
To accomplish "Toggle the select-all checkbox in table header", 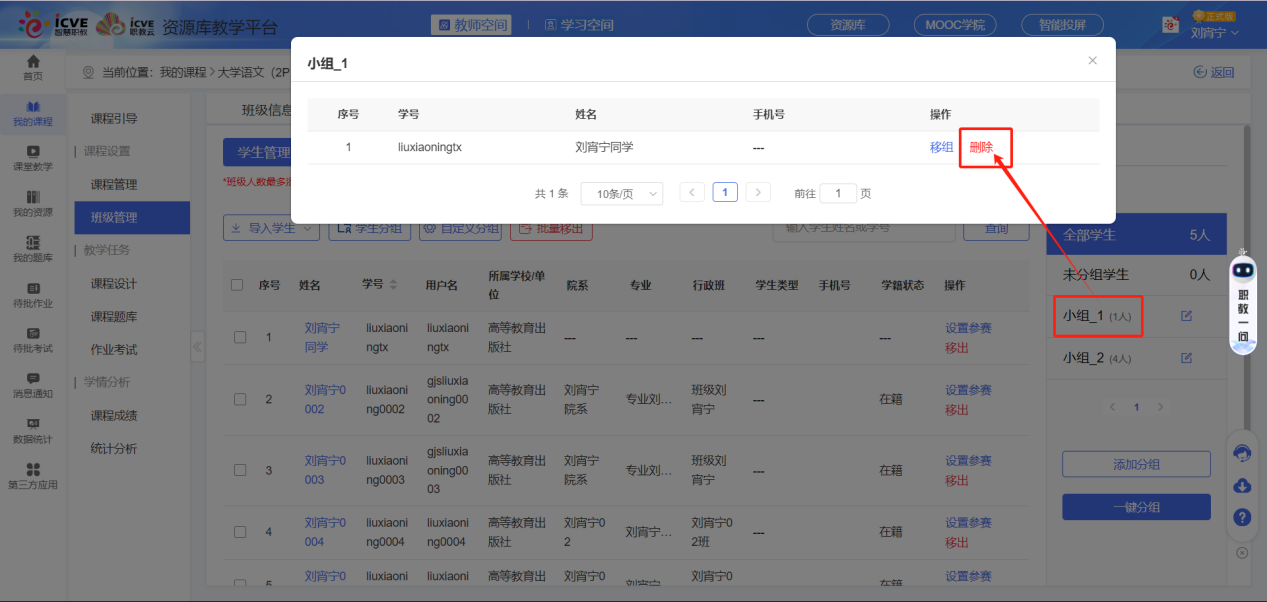I will pyautogui.click(x=238, y=285).
